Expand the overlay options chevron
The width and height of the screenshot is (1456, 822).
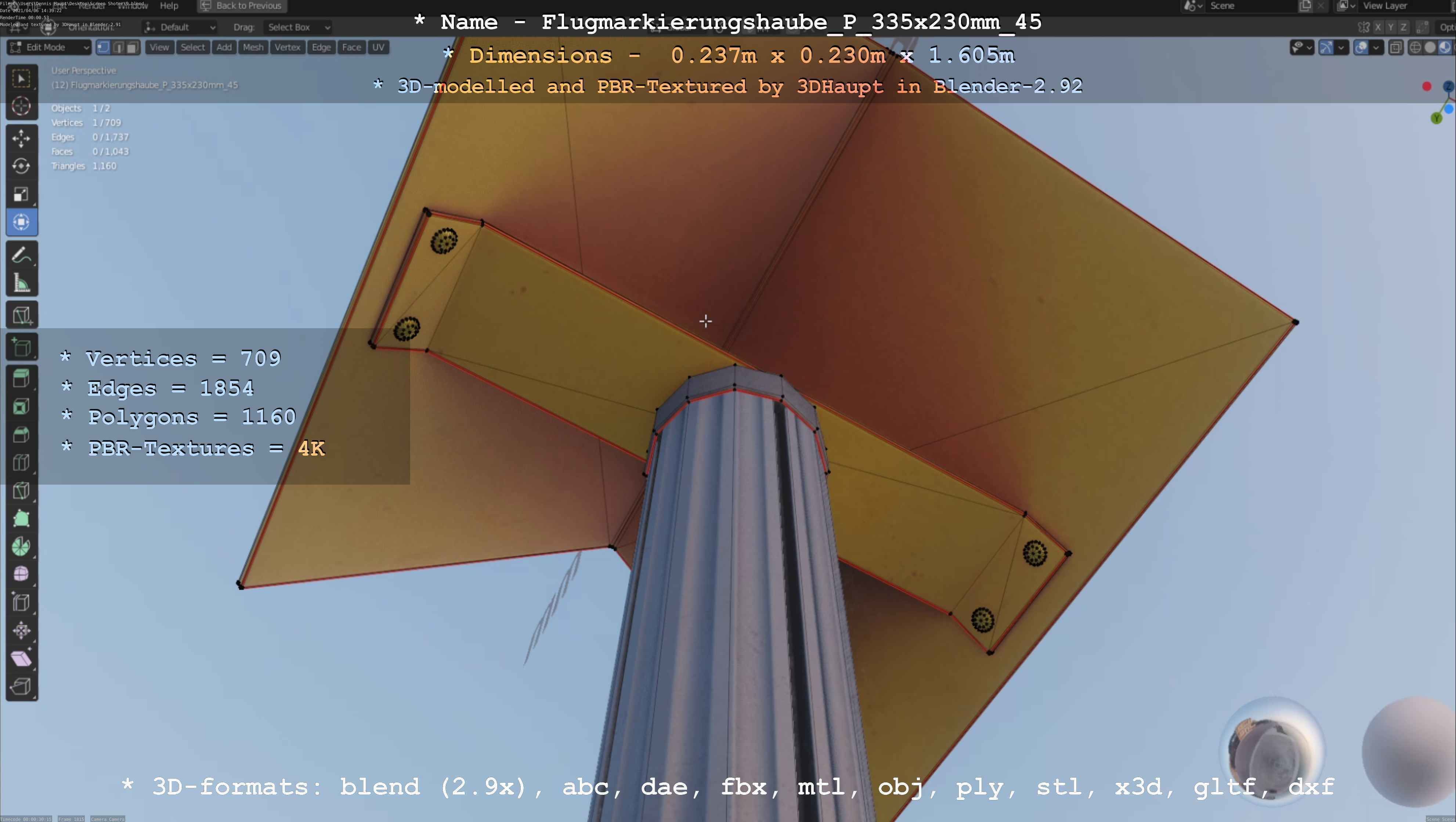(x=1376, y=47)
